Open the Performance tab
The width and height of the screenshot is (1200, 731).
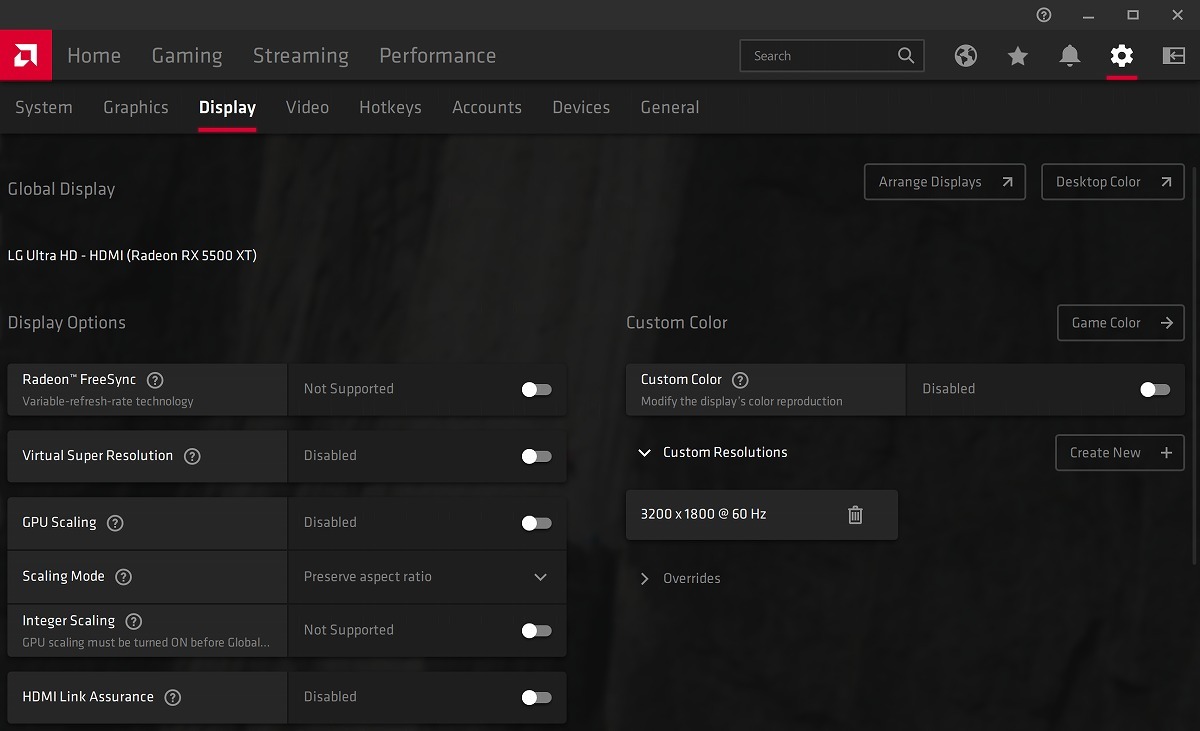pyautogui.click(x=438, y=56)
